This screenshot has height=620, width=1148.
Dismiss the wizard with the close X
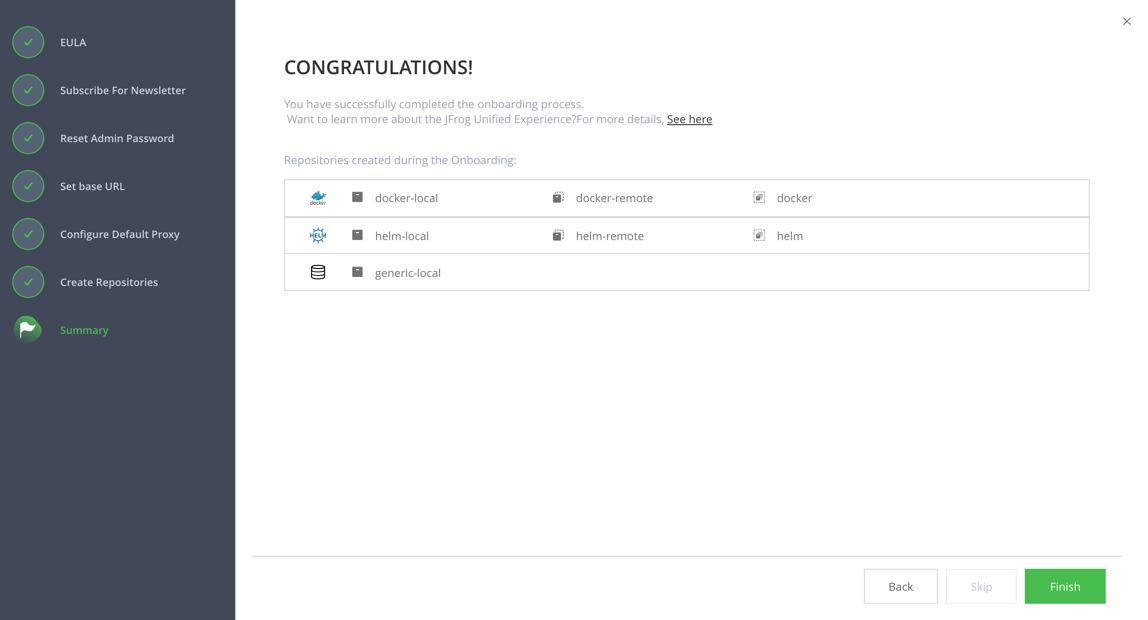tap(1126, 20)
